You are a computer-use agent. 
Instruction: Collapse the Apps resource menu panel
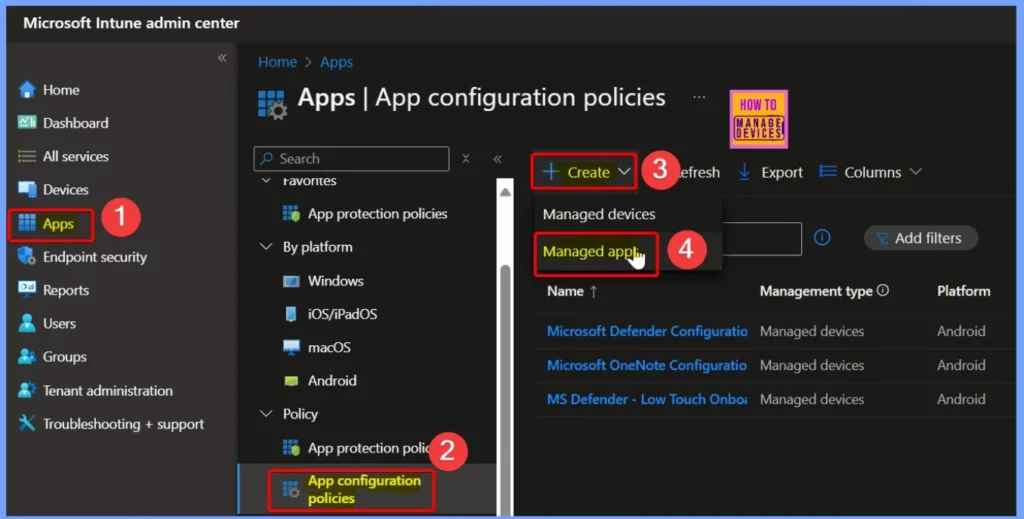[x=498, y=159]
